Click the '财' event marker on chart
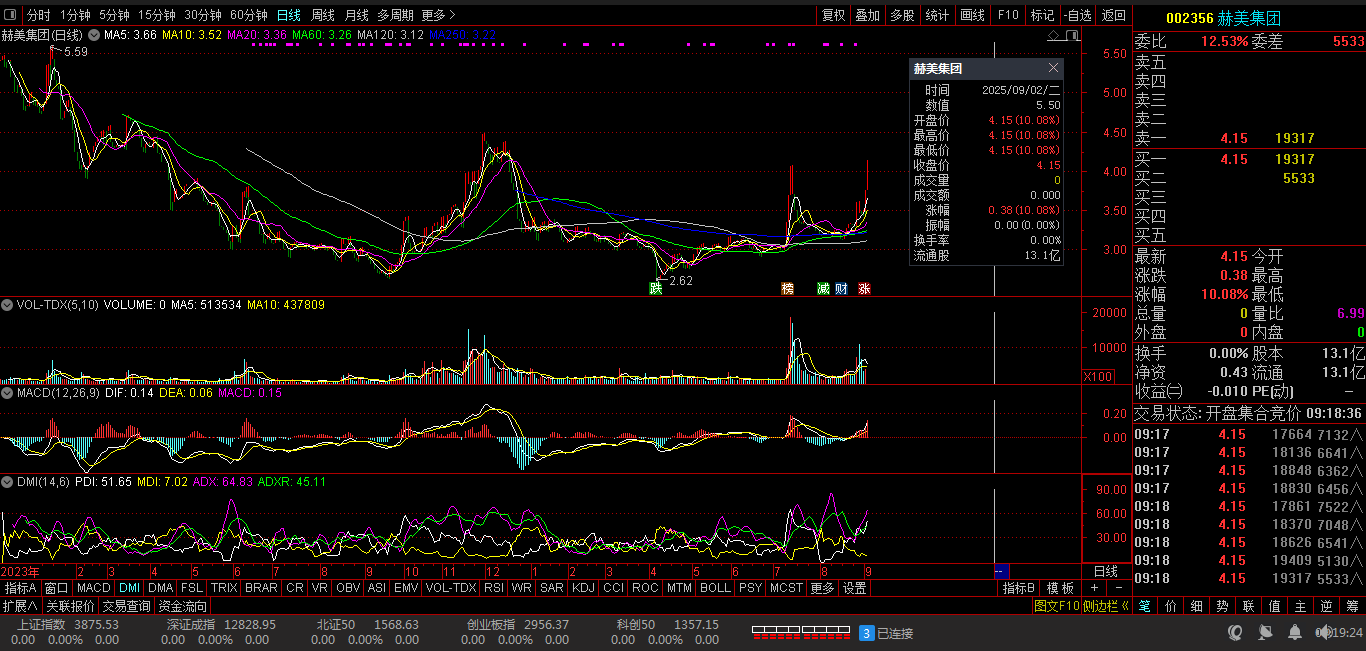Viewport: 1366px width, 651px height. [843, 288]
